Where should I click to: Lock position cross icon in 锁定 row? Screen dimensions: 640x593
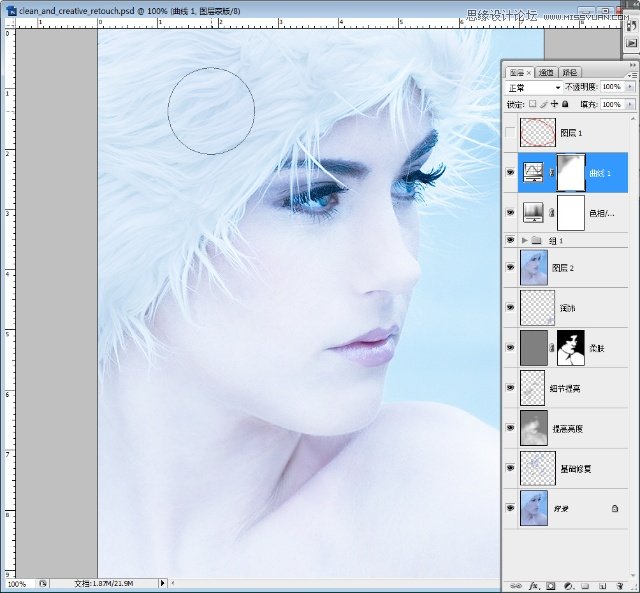point(554,104)
